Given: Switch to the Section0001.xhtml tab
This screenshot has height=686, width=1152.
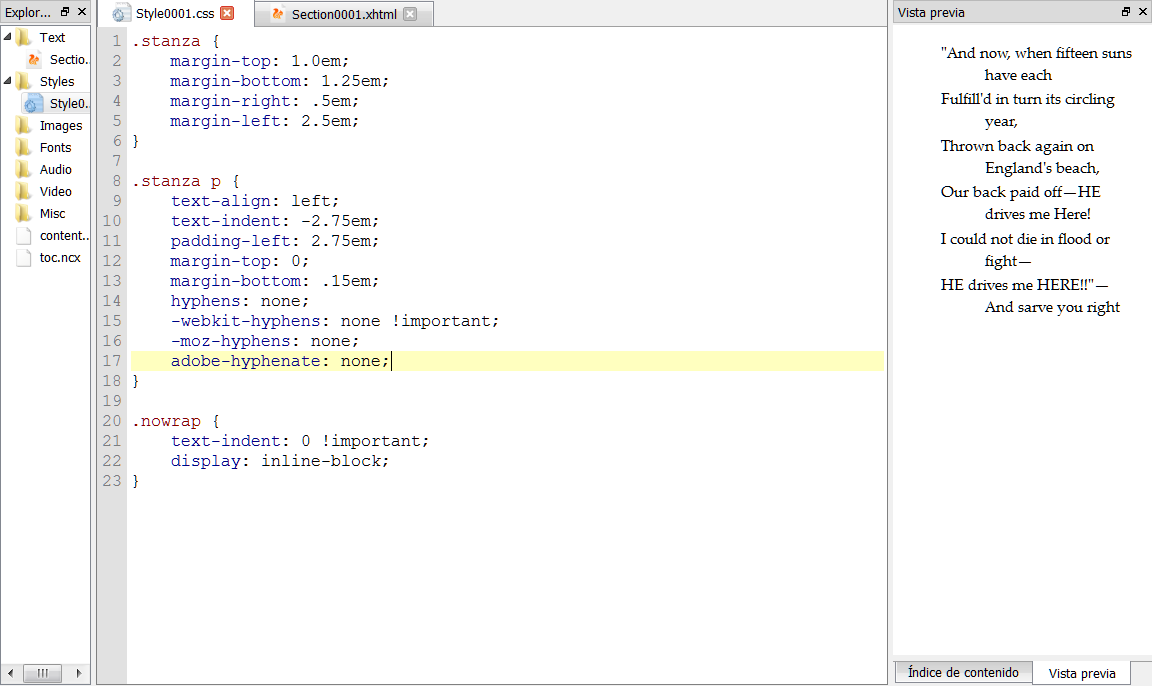Looking at the screenshot, I should click(x=344, y=15).
